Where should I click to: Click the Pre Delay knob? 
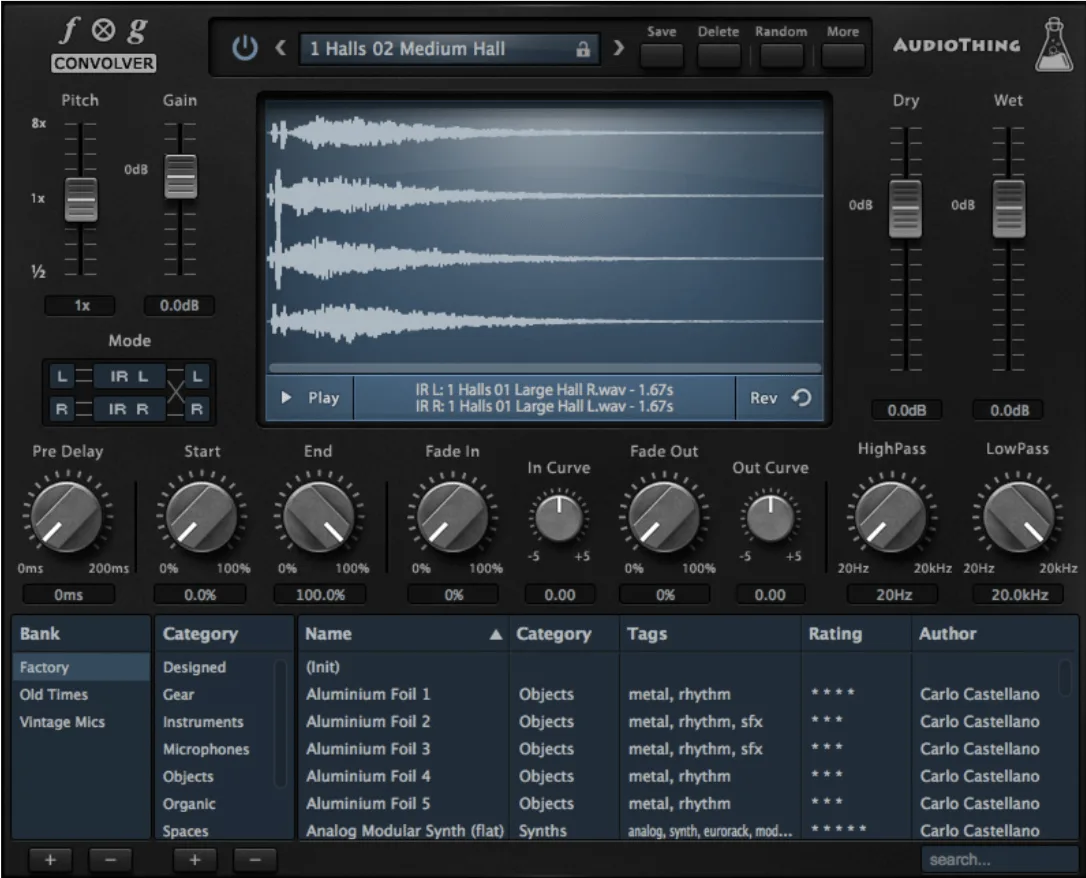(x=67, y=517)
